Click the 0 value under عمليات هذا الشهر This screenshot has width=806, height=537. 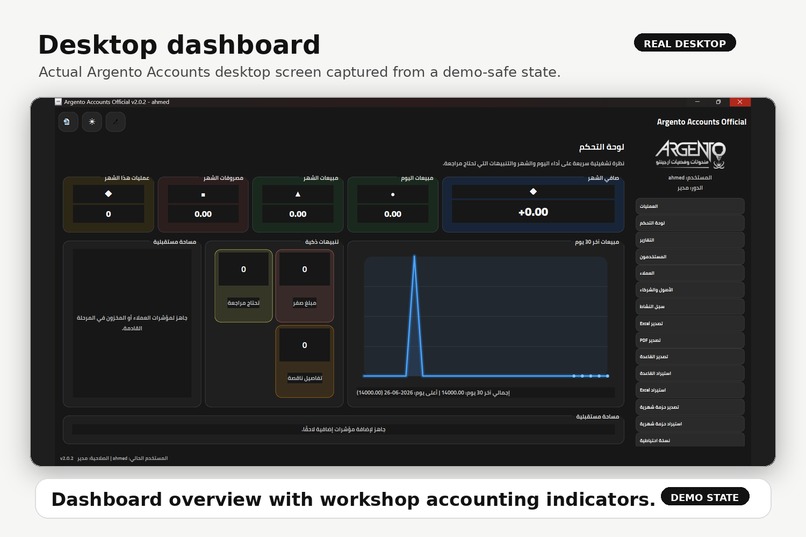click(x=108, y=214)
